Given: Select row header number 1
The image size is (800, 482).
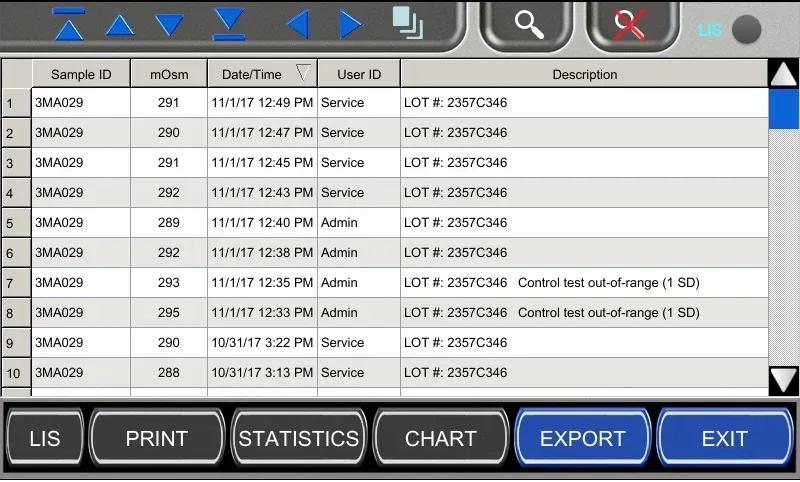Looking at the screenshot, I should coord(16,103).
